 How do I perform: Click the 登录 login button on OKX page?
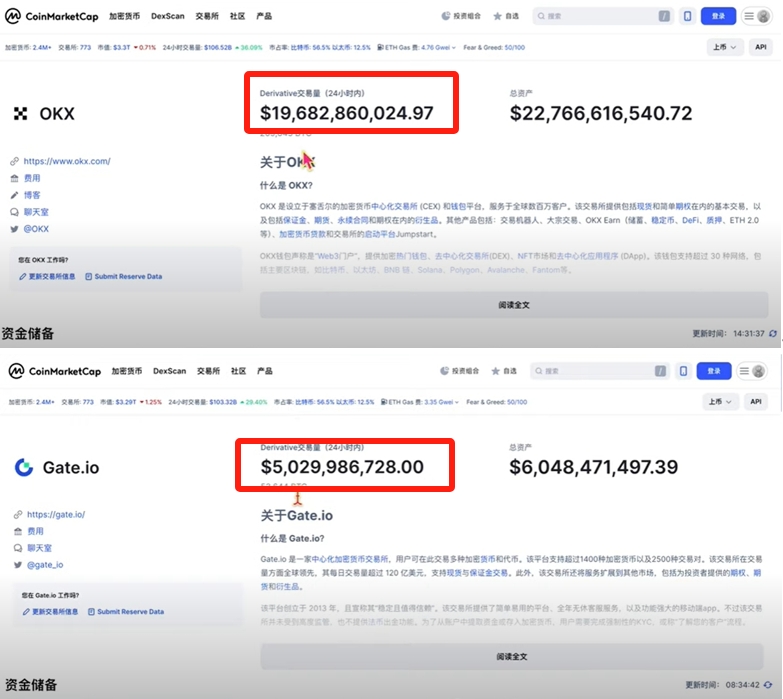click(719, 16)
